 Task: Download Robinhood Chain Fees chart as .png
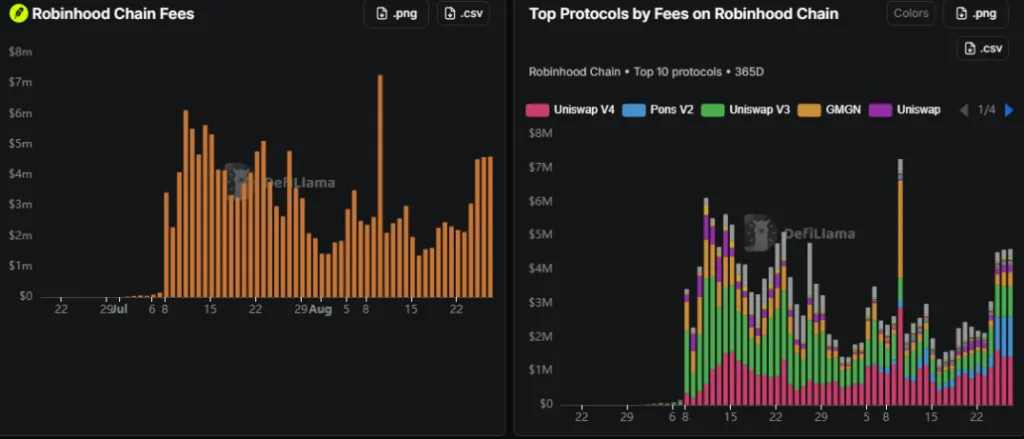(x=396, y=14)
